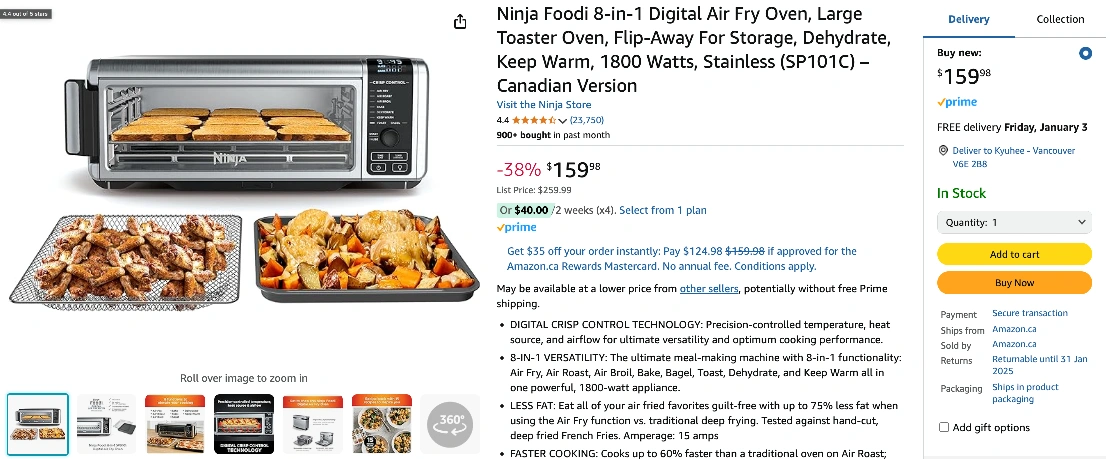Click the location pin delivery icon
This screenshot has height=459, width=1110.
pyautogui.click(x=943, y=151)
